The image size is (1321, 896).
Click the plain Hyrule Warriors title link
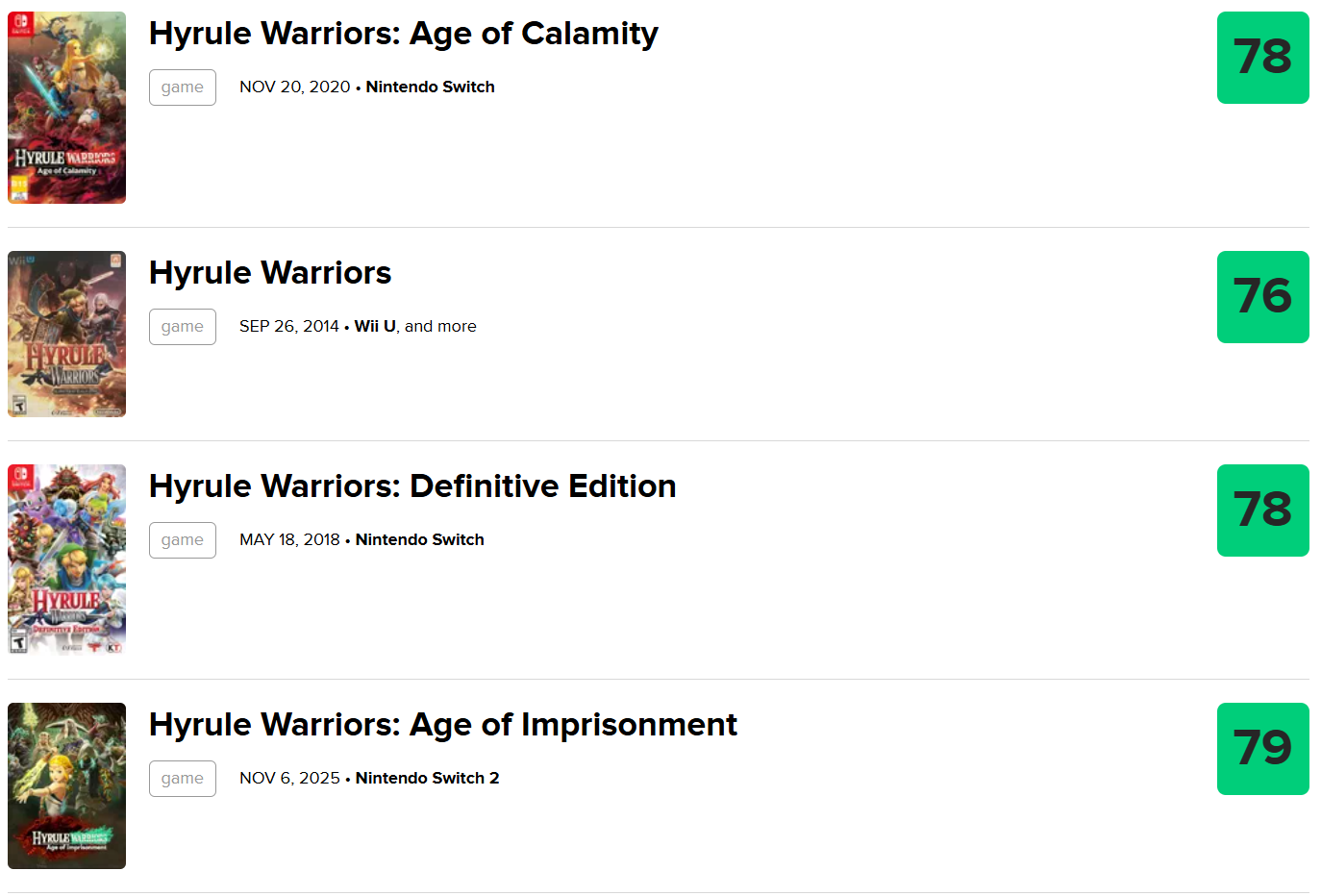(x=270, y=273)
